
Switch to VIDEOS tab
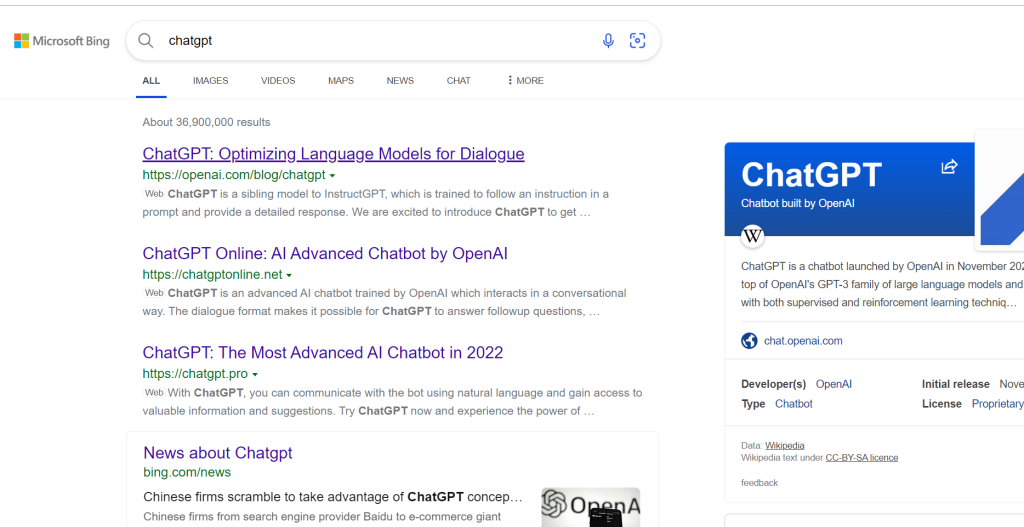click(x=278, y=80)
